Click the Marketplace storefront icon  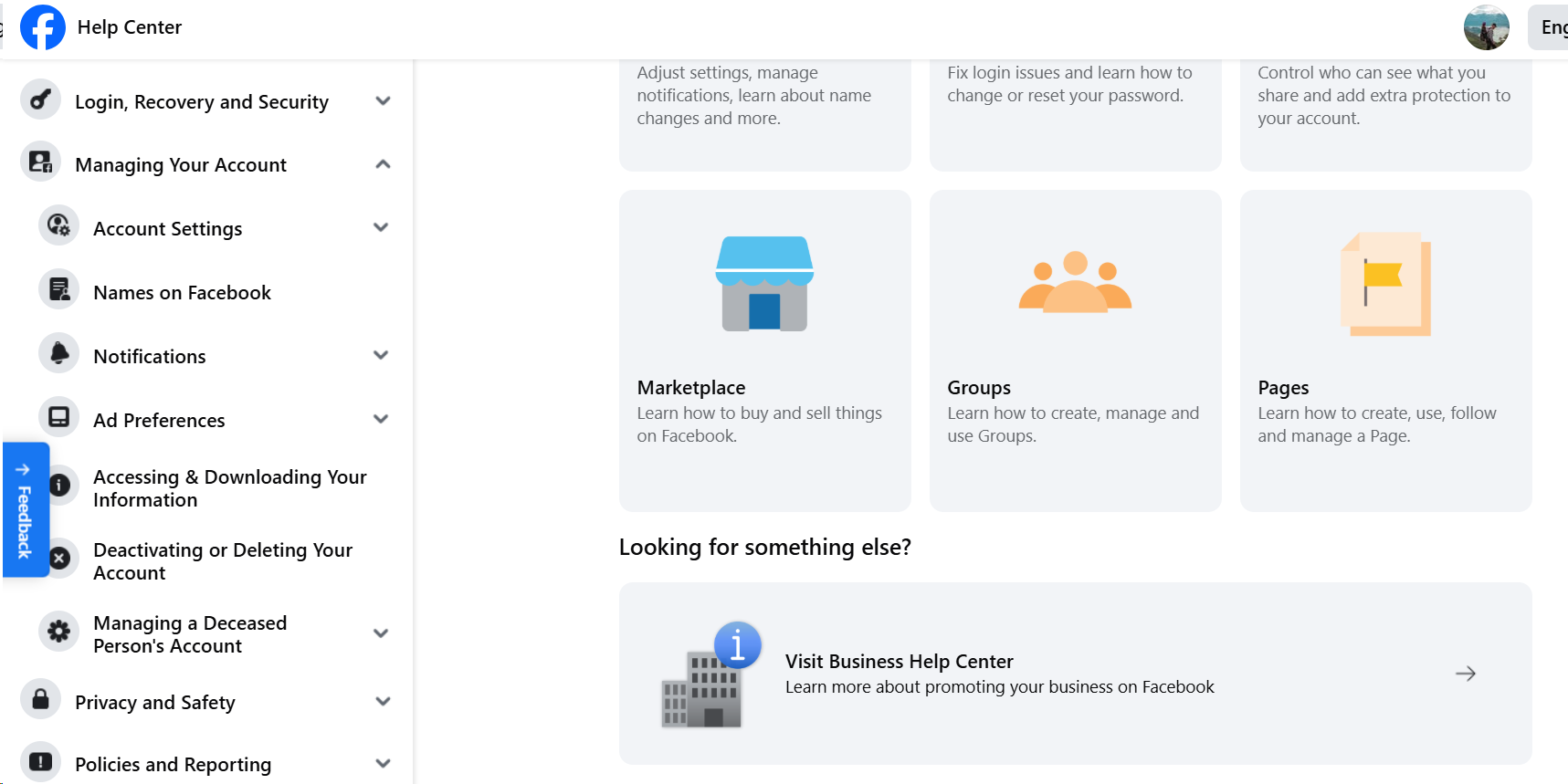coord(764,283)
